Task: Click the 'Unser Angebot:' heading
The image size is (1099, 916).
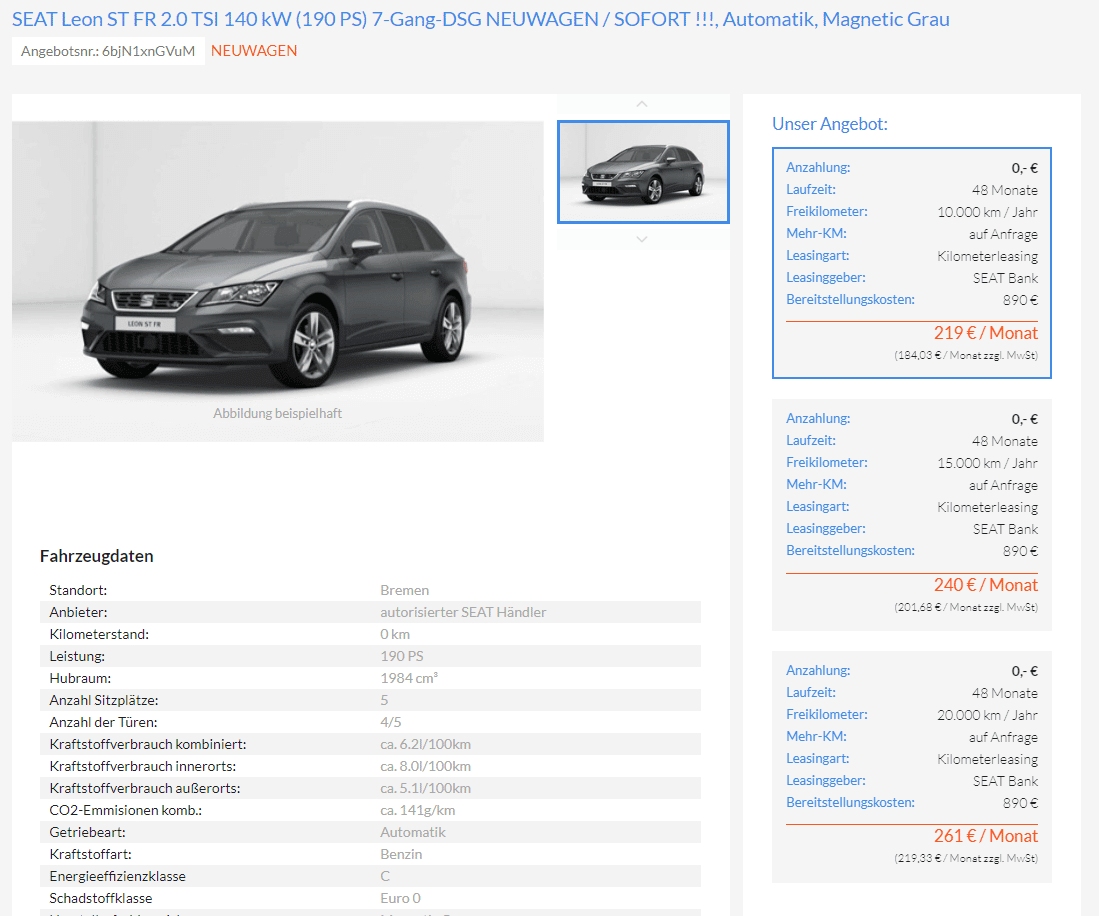Action: point(830,124)
